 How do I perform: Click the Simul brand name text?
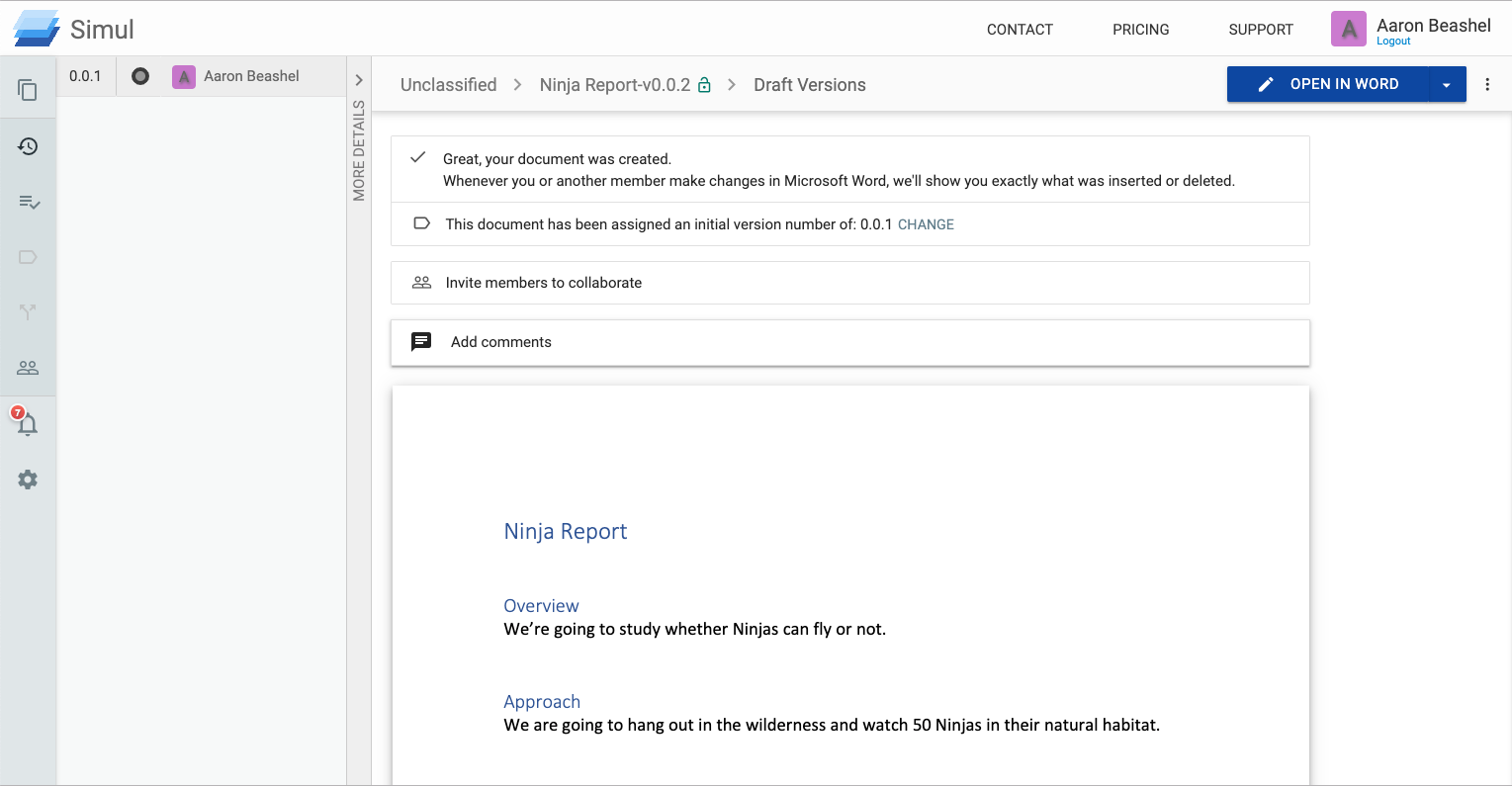click(102, 29)
